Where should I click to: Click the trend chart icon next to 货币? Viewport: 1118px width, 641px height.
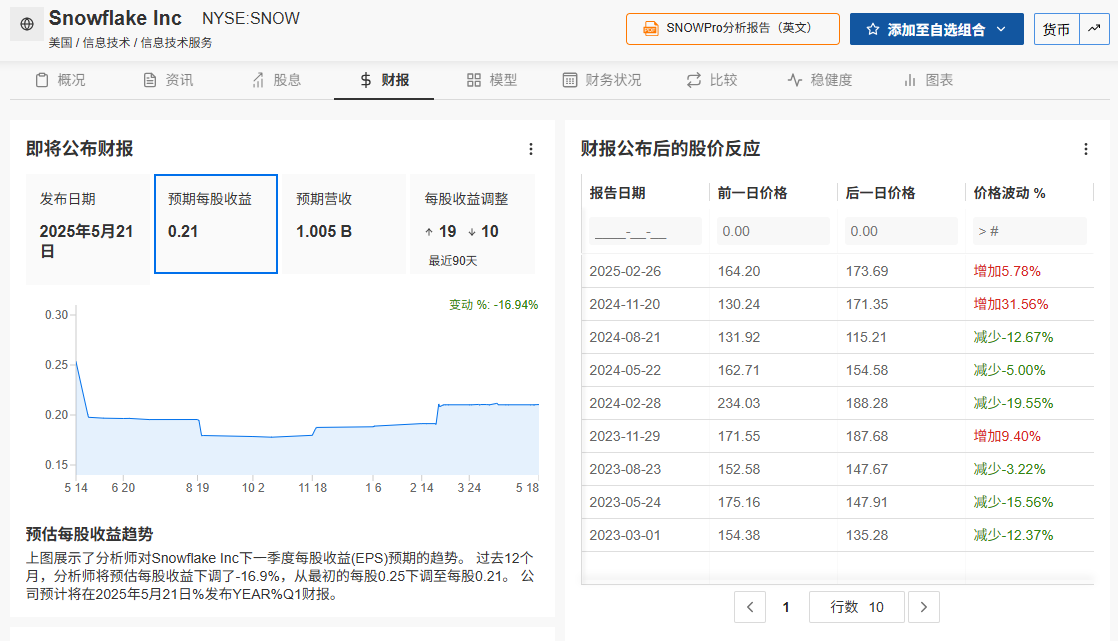pos(1094,29)
